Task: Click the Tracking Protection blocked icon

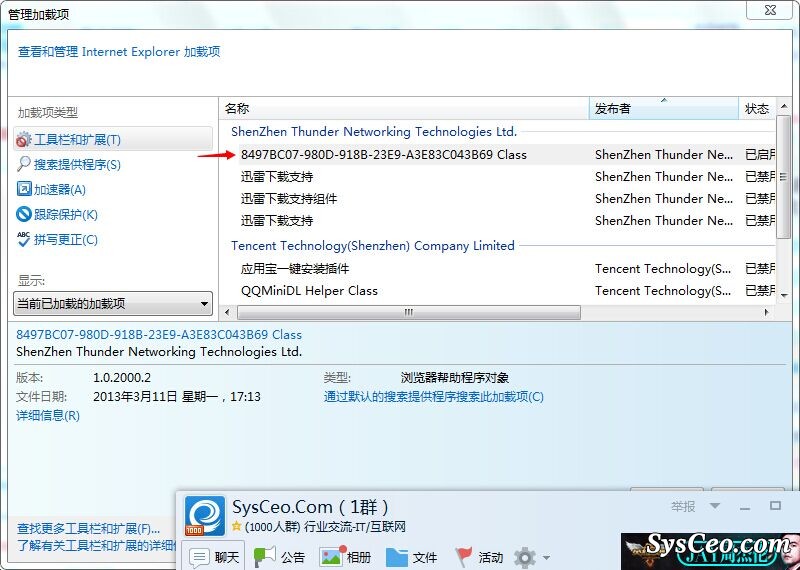Action: (x=23, y=214)
